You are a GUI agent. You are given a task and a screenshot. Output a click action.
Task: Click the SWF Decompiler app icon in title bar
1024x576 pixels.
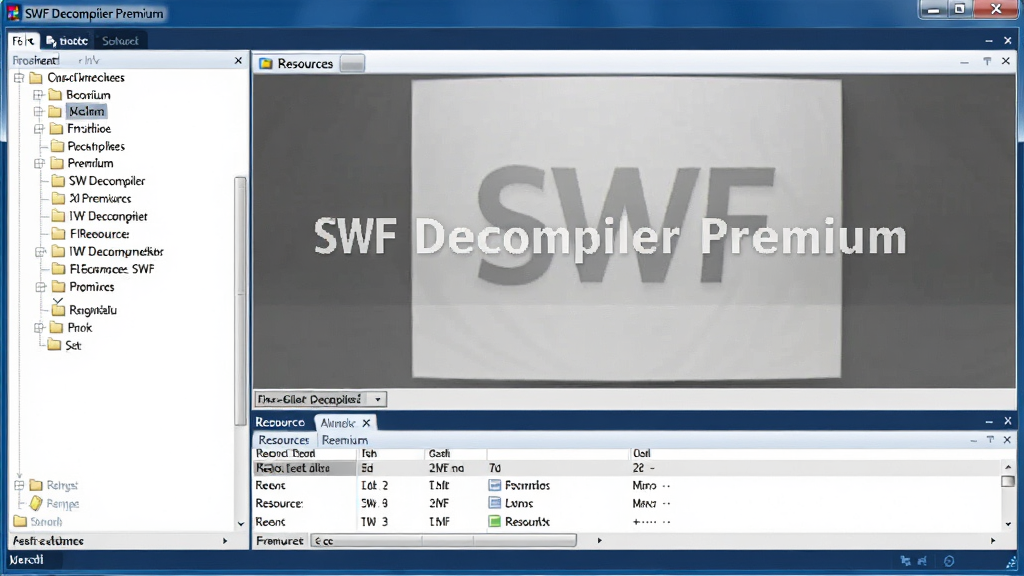click(14, 13)
